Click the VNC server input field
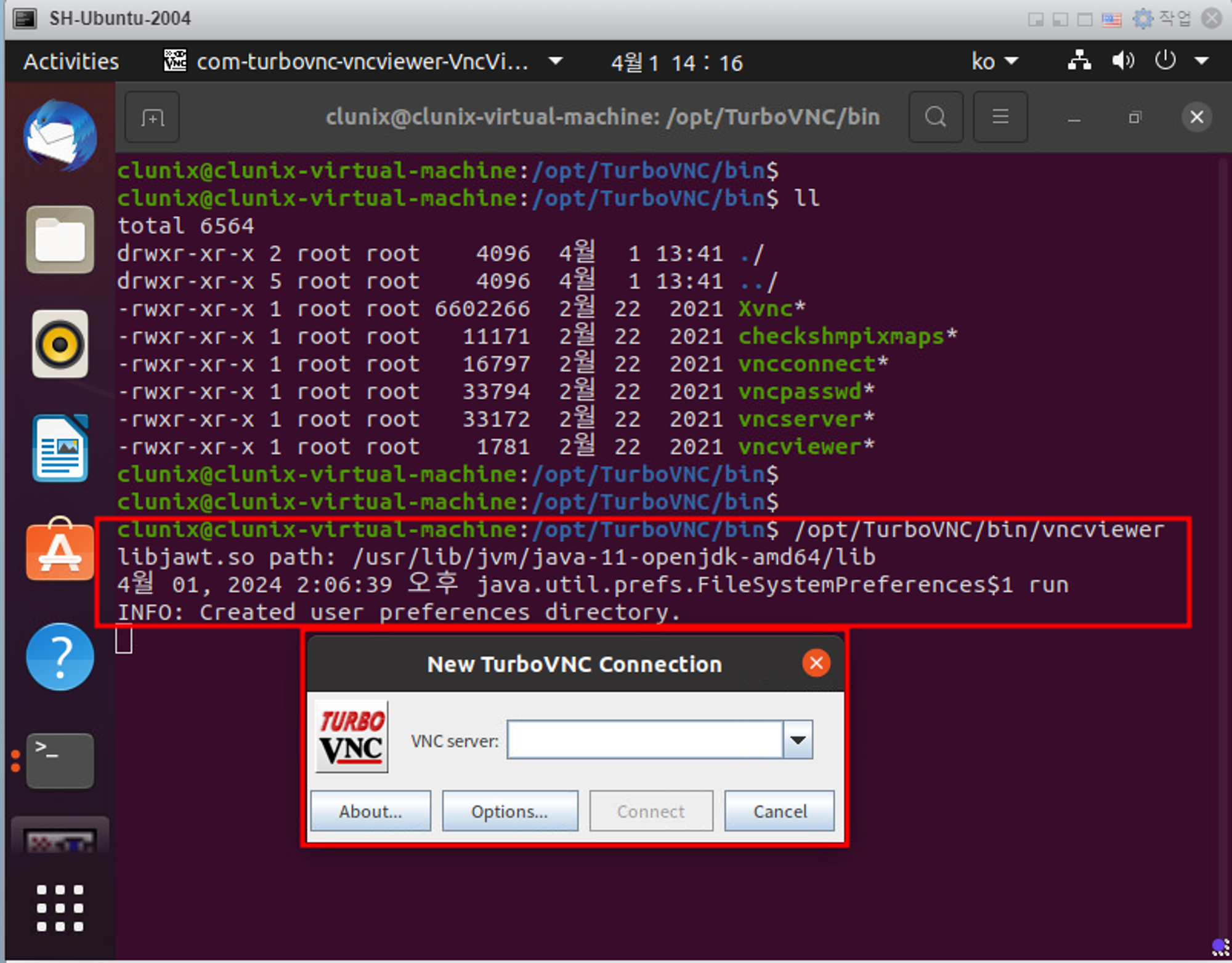Screen dimensions: 1232x963 (x=644, y=739)
